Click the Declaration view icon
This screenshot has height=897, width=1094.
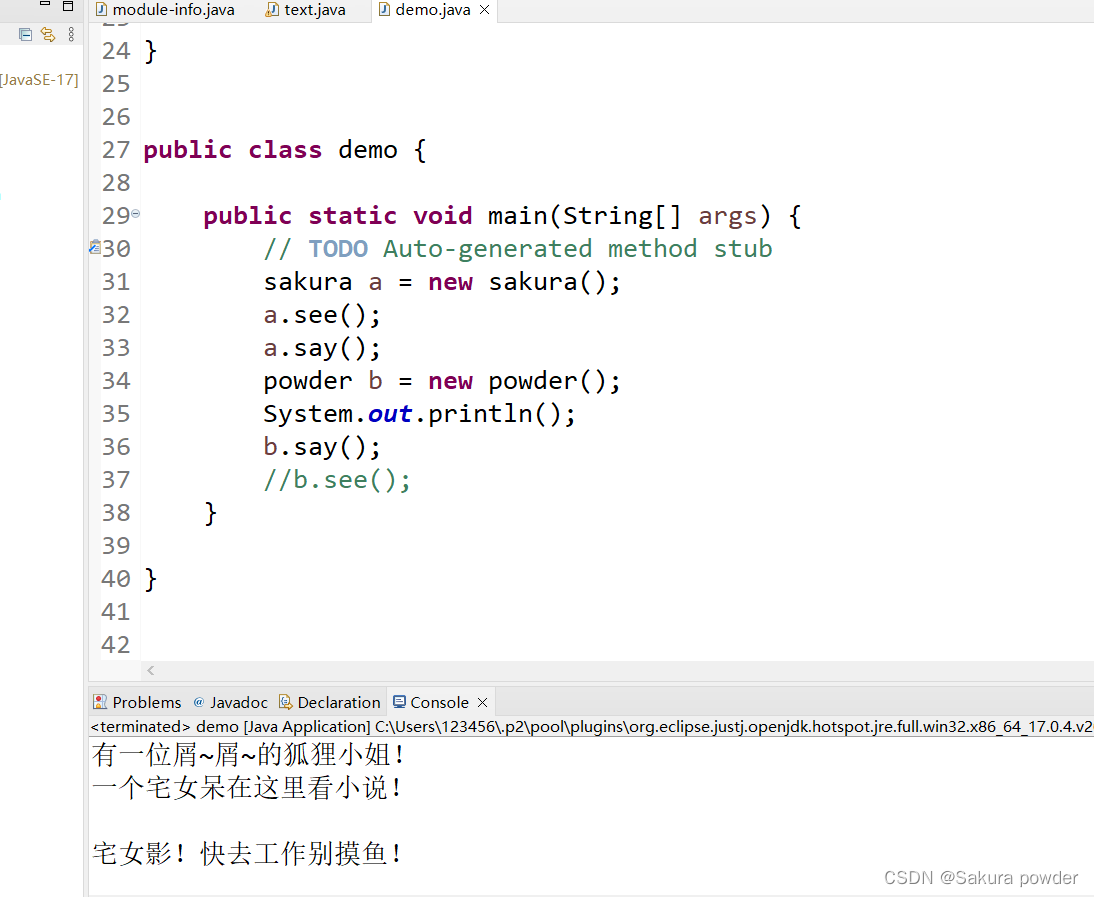pyautogui.click(x=286, y=702)
